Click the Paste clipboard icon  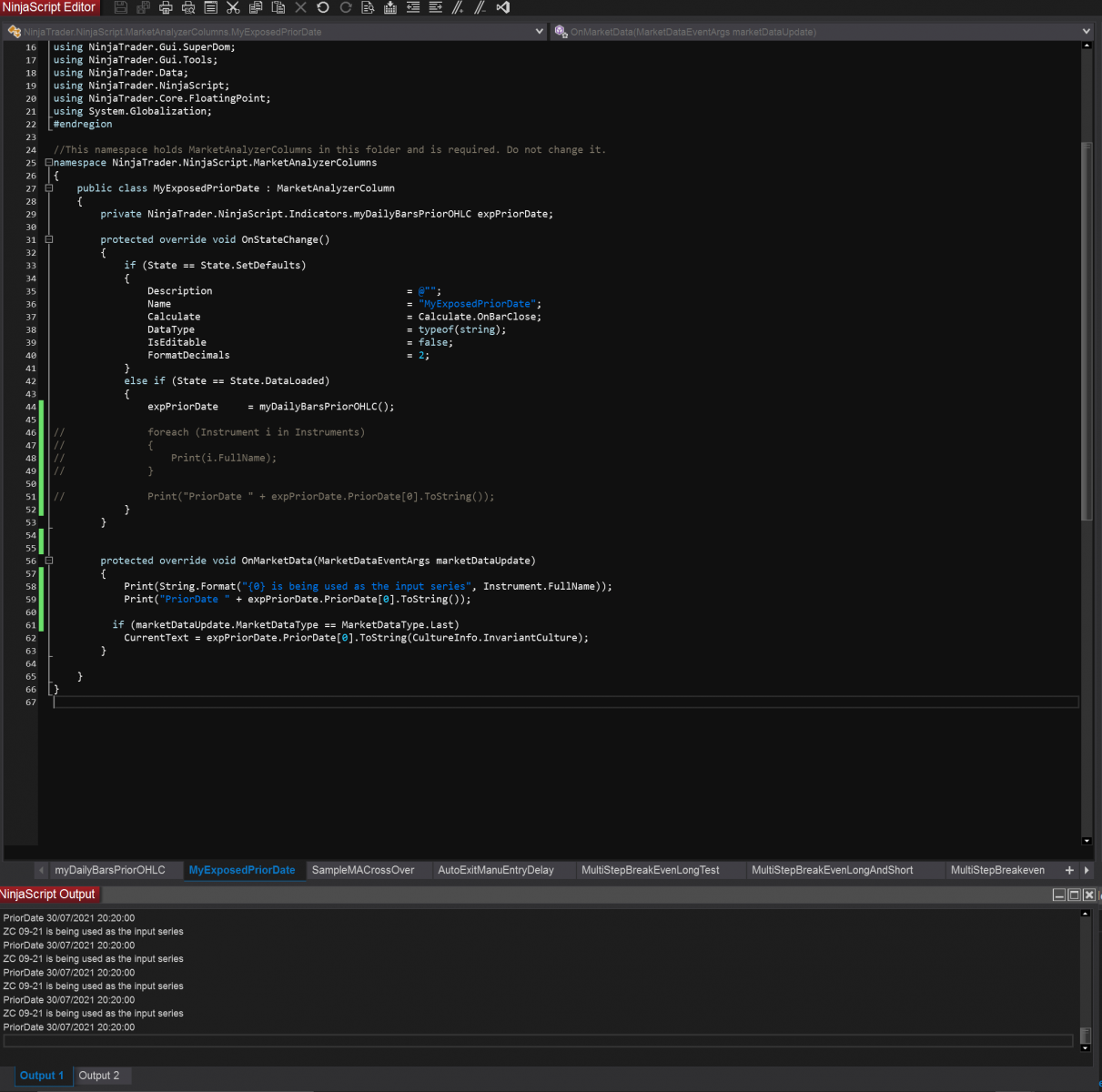tap(278, 7)
